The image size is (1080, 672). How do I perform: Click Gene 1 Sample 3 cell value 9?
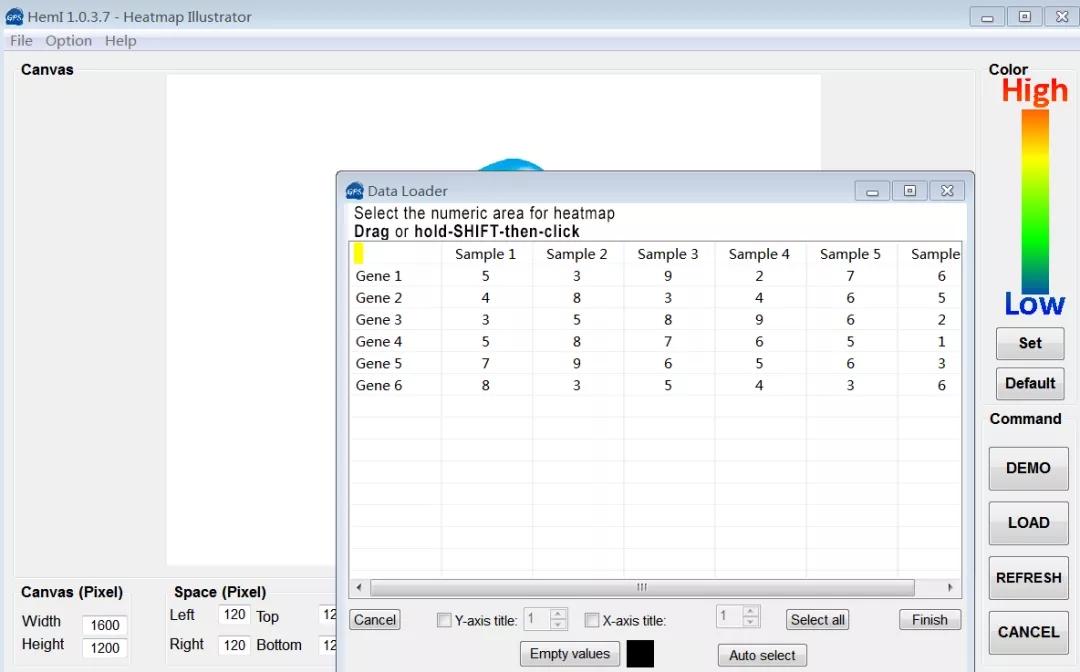pyautogui.click(x=668, y=276)
